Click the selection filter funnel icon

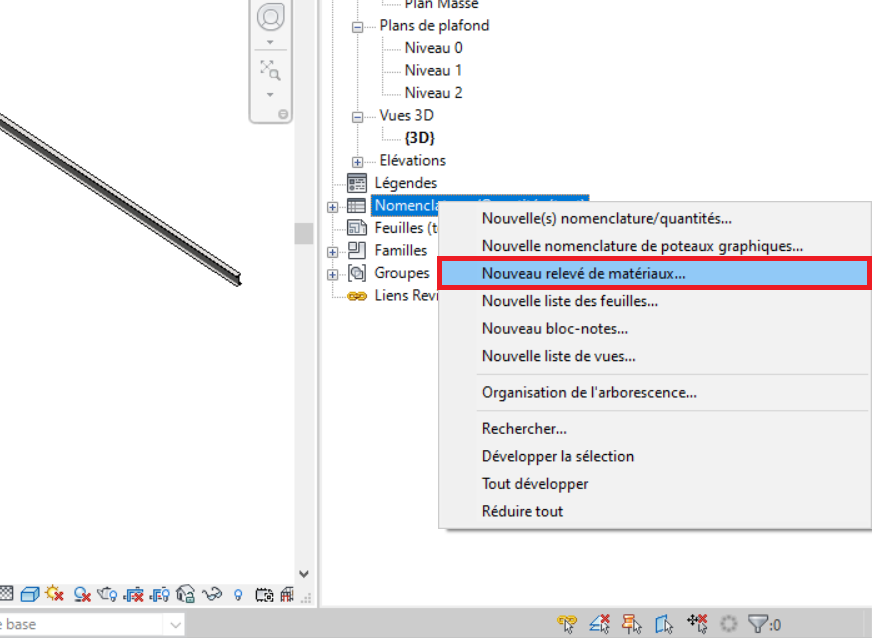pyautogui.click(x=760, y=624)
